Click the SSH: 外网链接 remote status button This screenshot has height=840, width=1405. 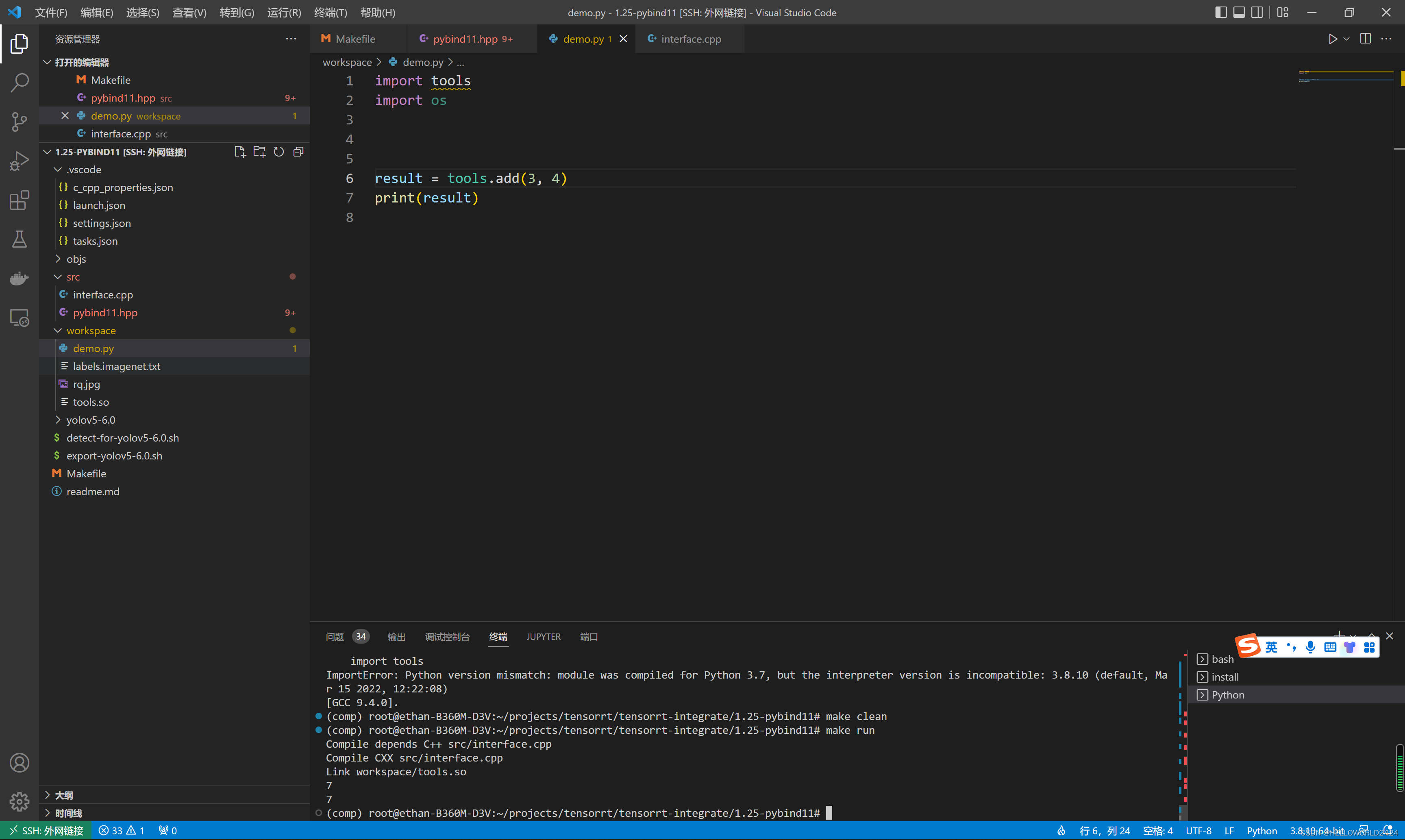coord(46,830)
